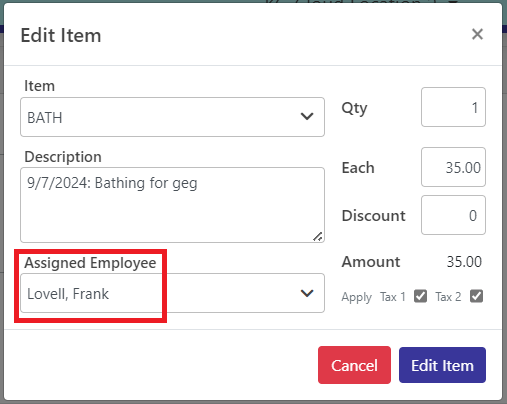Click the Qty input field
507x404 pixels.
point(453,107)
